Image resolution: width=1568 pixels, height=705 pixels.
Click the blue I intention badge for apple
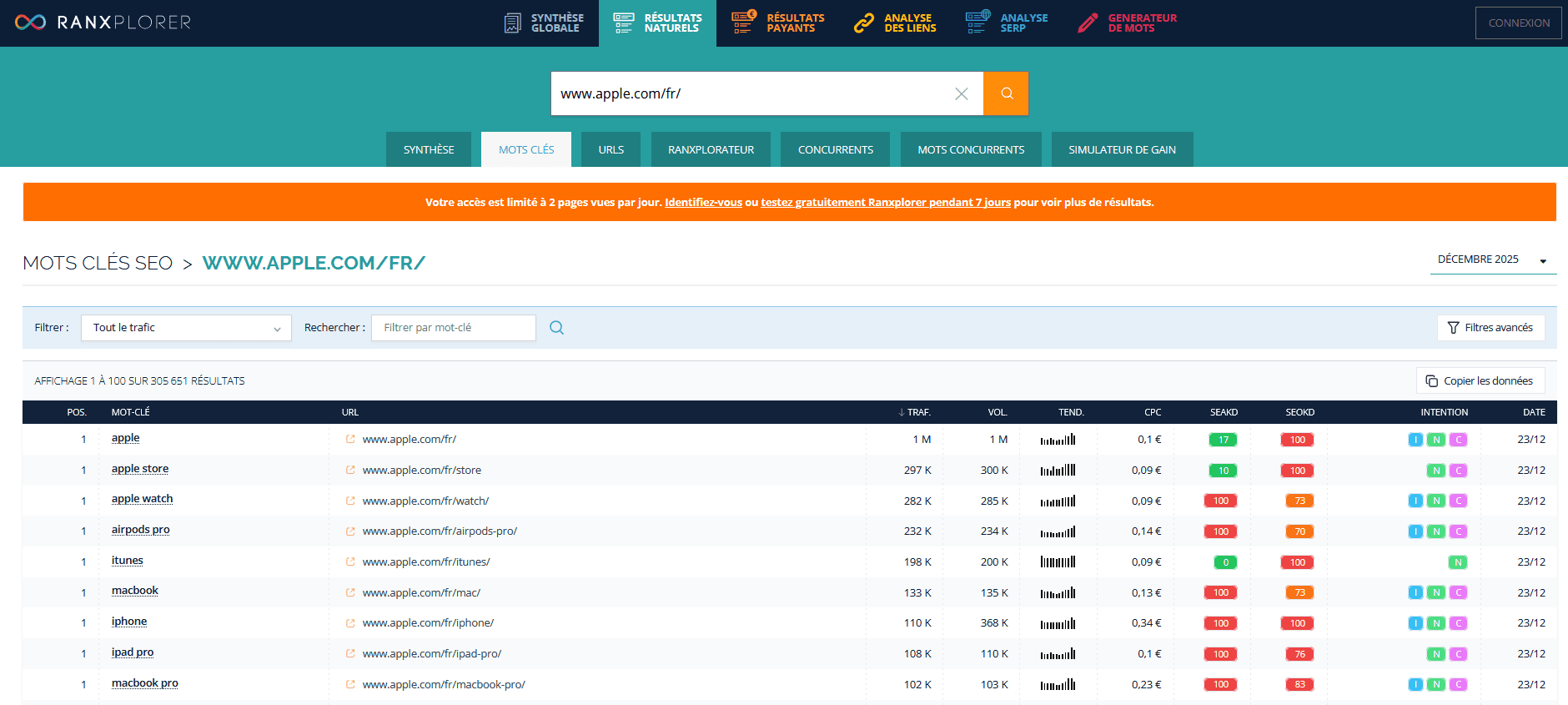click(1415, 440)
